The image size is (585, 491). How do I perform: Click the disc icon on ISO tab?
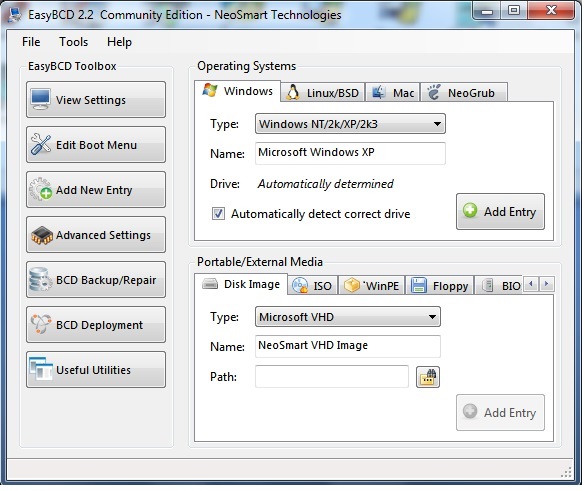pyautogui.click(x=300, y=285)
